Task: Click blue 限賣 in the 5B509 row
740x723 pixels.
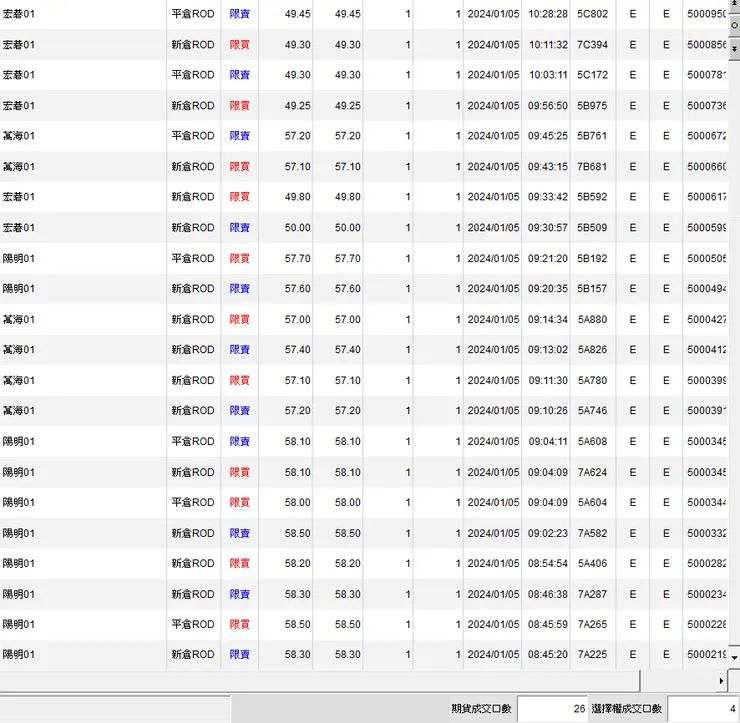Action: coord(240,227)
